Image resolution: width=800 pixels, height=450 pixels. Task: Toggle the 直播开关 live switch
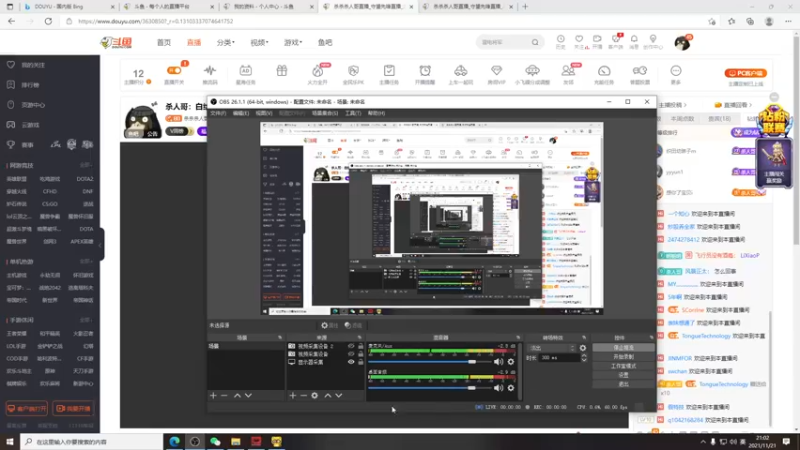[x=174, y=70]
